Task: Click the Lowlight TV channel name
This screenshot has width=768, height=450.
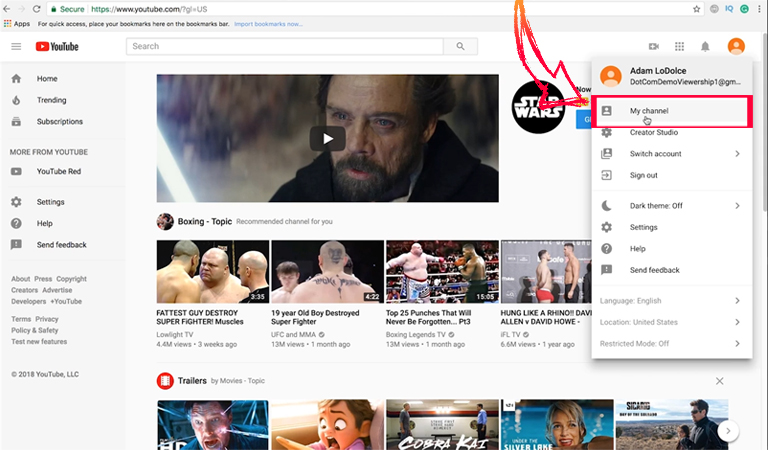Action: [x=175, y=334]
